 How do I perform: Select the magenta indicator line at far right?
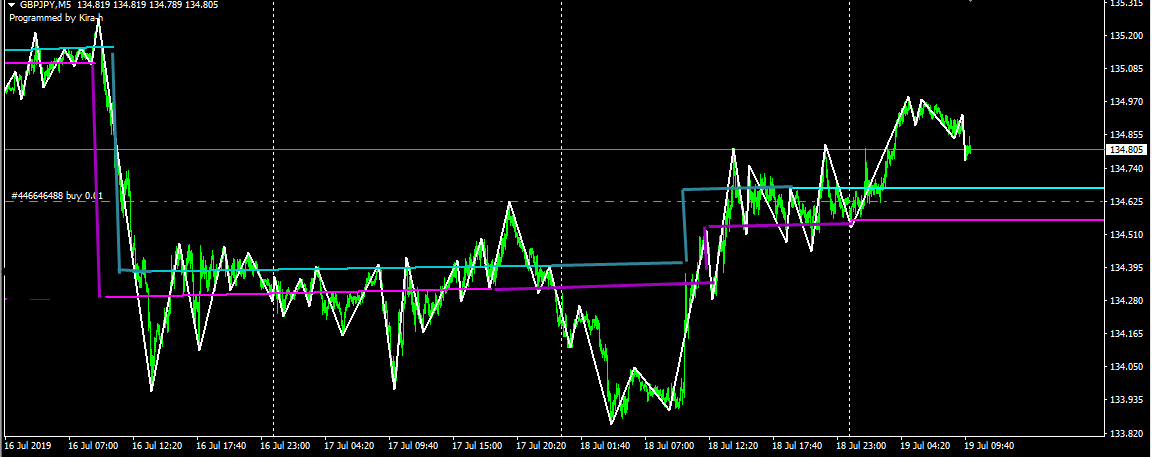[1050, 220]
